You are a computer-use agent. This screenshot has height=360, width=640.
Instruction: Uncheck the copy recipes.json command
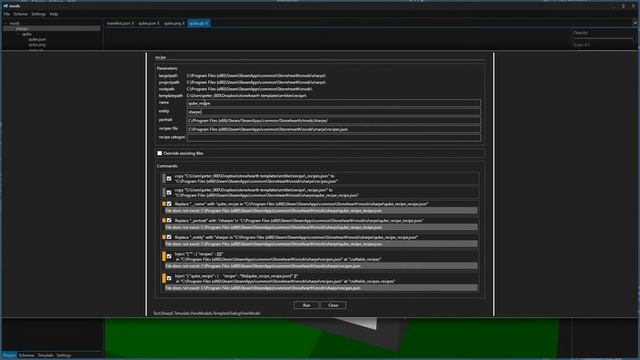point(169,179)
